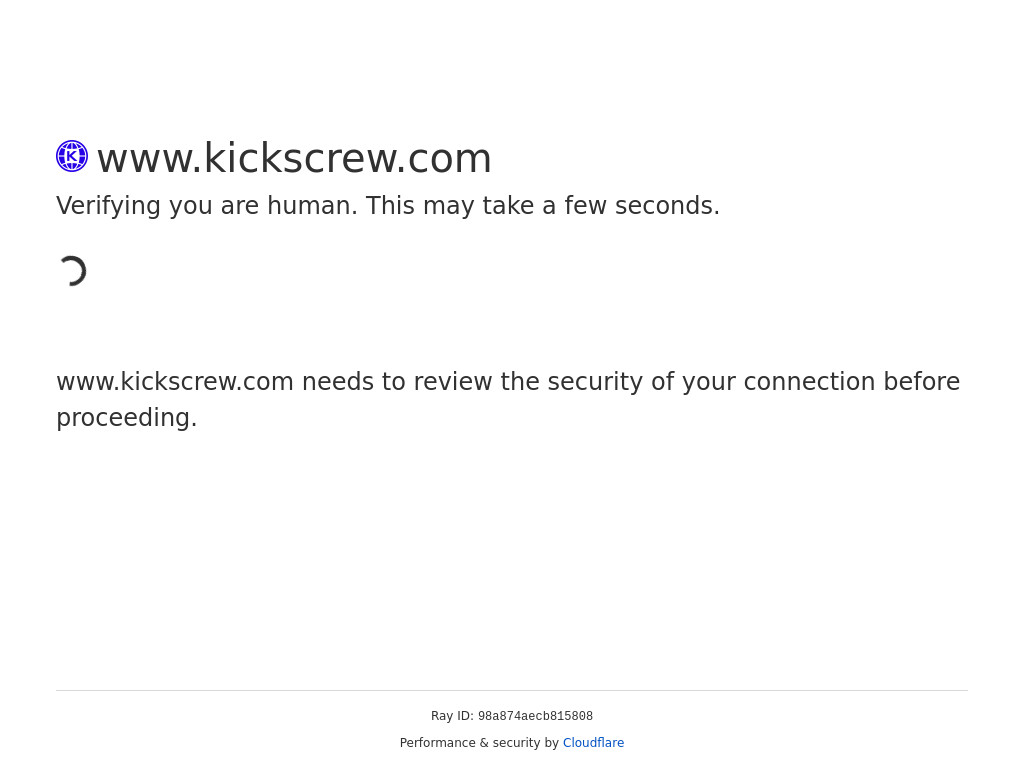The image size is (1024, 768).
Task: Click the "Performance & security by" footer text
Action: (479, 743)
